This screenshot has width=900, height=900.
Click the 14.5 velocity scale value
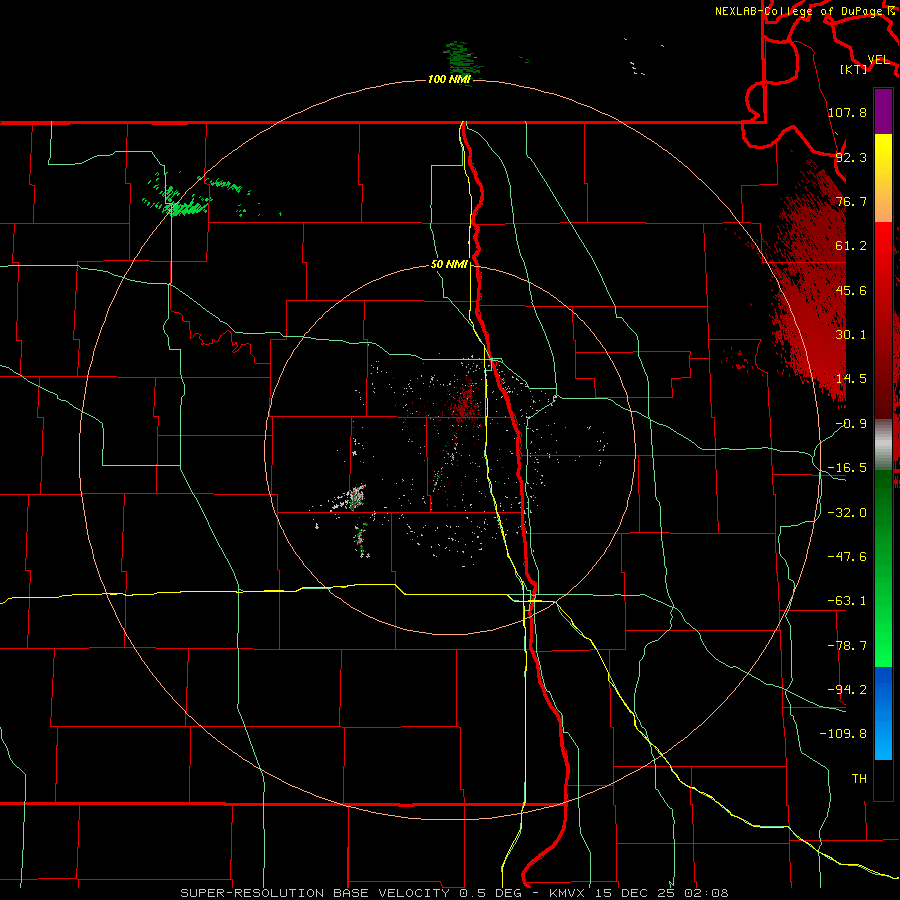pyautogui.click(x=851, y=379)
